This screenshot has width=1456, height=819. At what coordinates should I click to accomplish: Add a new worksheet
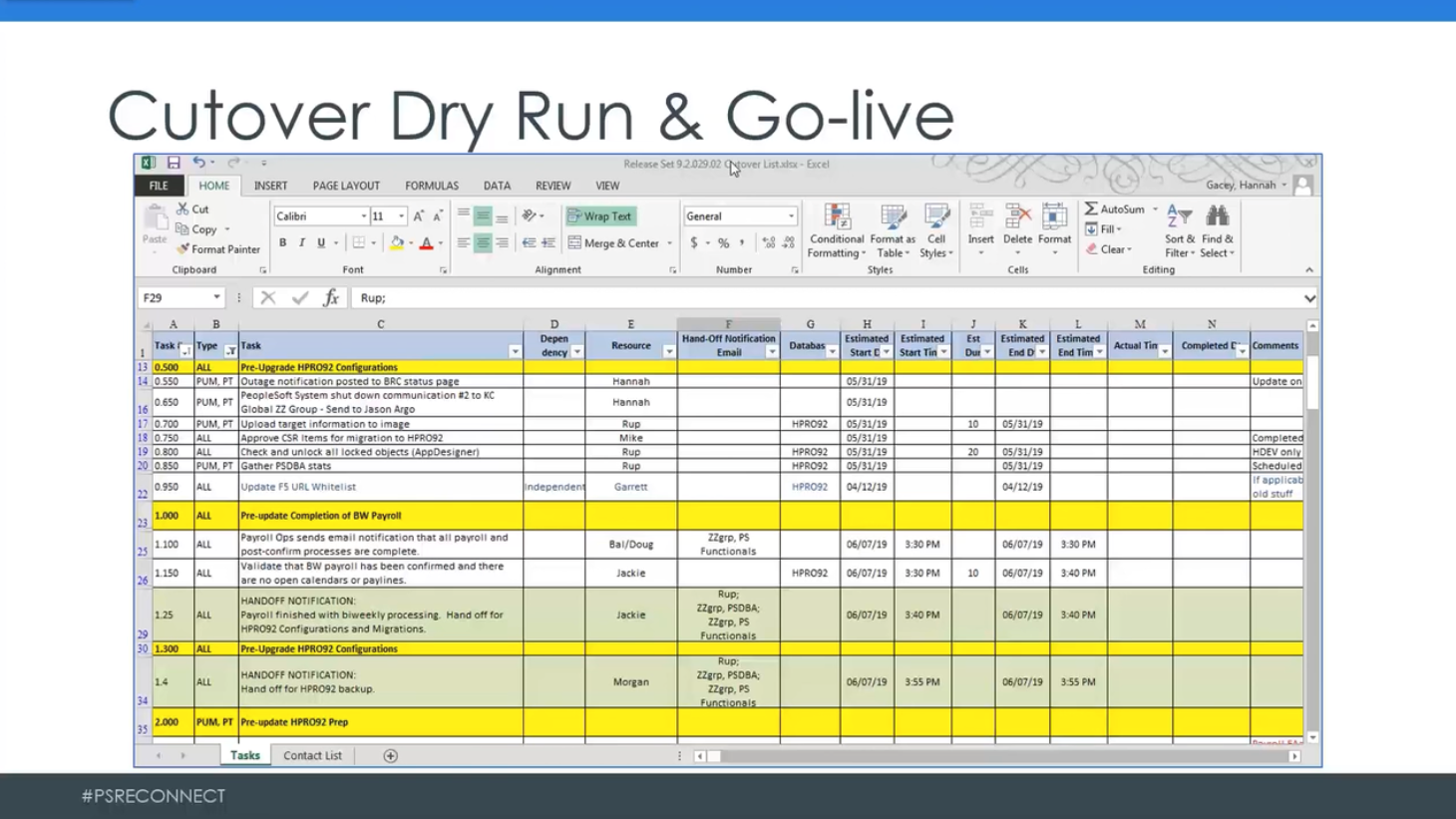click(390, 755)
